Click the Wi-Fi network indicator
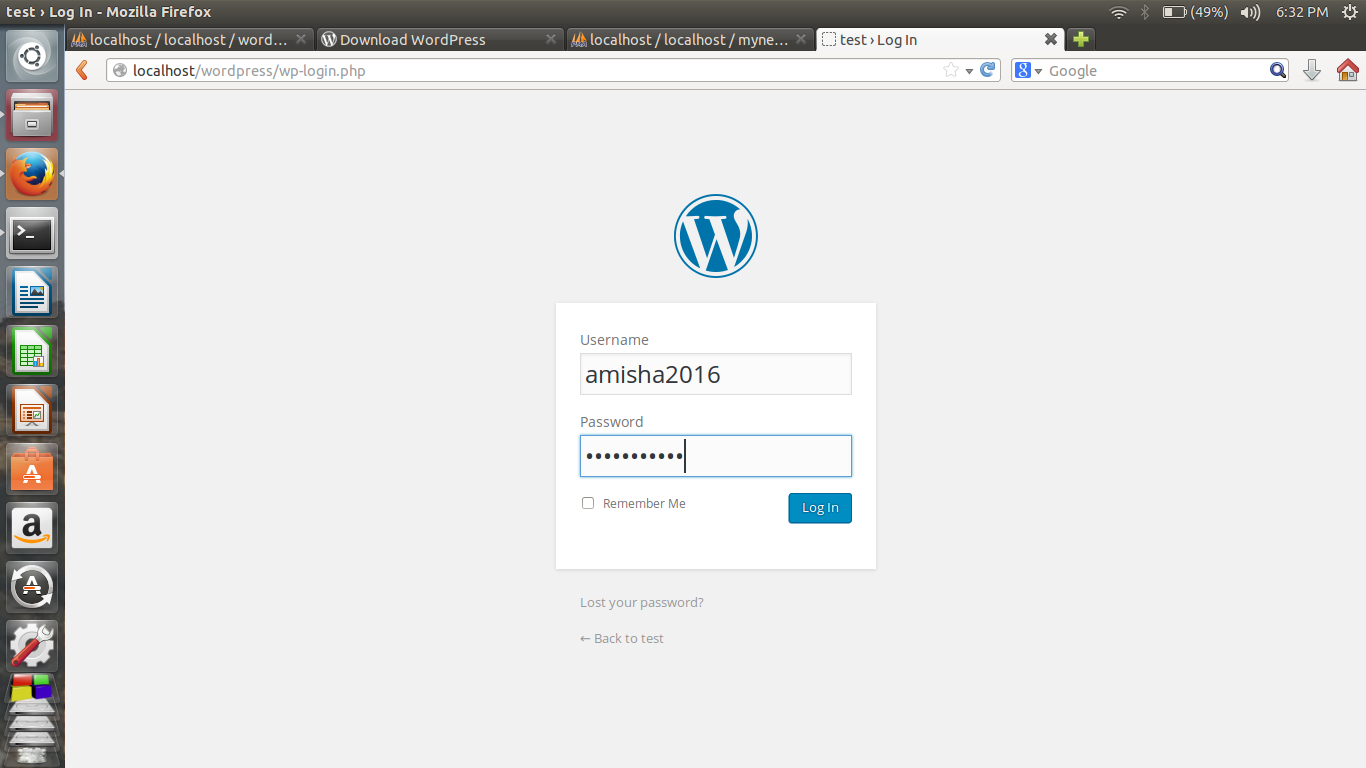Image resolution: width=1366 pixels, height=768 pixels. click(1118, 12)
